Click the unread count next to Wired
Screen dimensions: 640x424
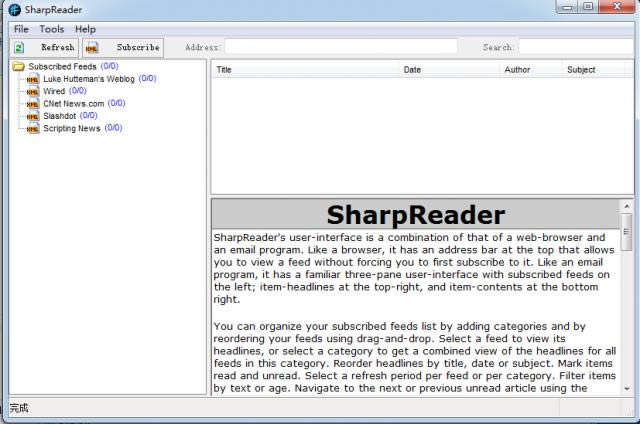pos(78,91)
